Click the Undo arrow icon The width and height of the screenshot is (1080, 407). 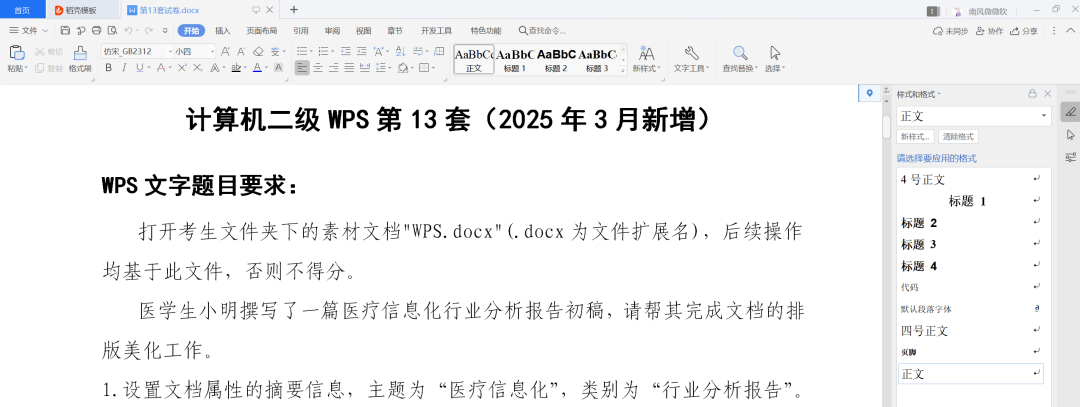(127, 30)
